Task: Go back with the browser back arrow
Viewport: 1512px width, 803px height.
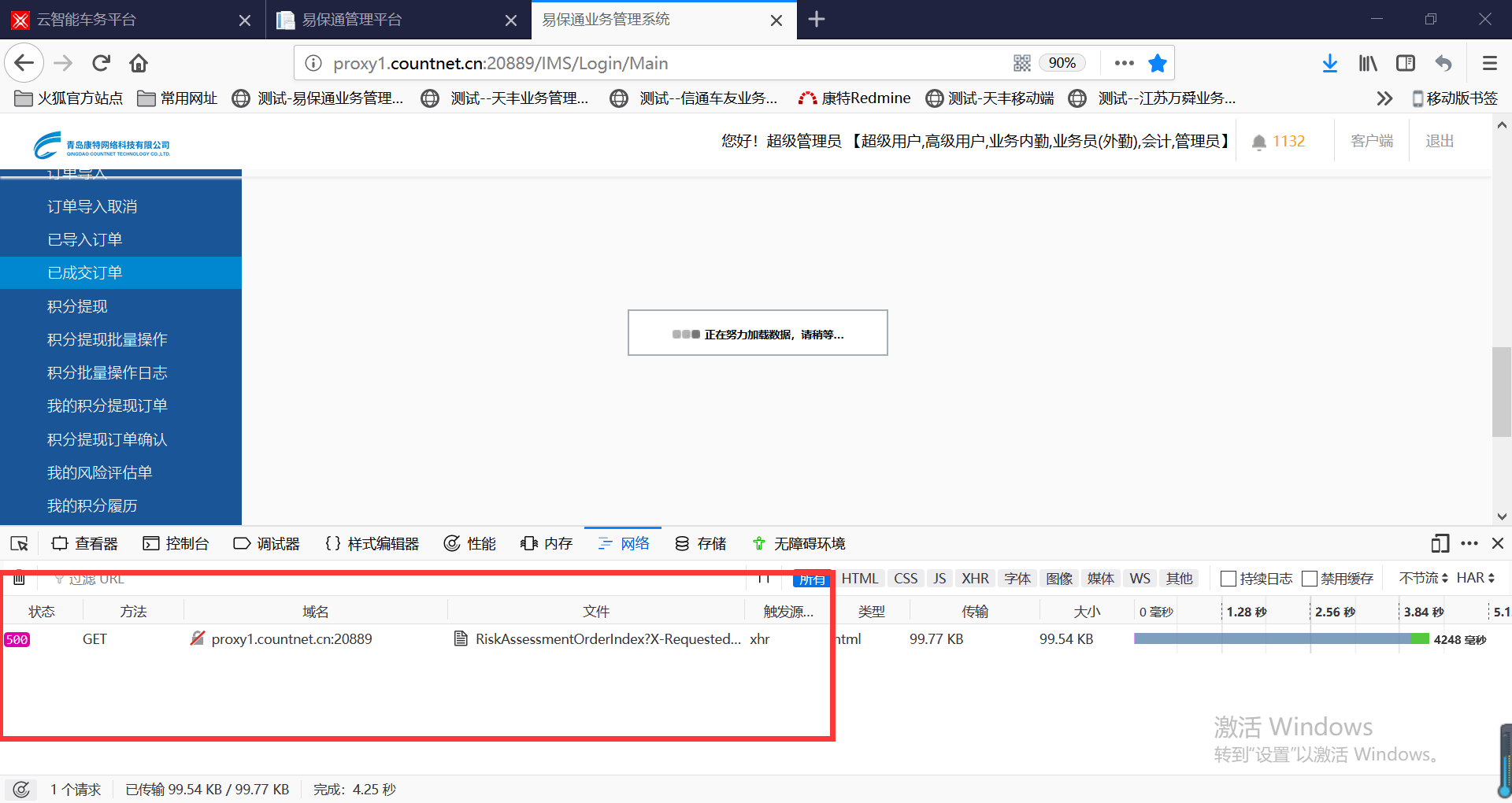Action: click(x=24, y=63)
